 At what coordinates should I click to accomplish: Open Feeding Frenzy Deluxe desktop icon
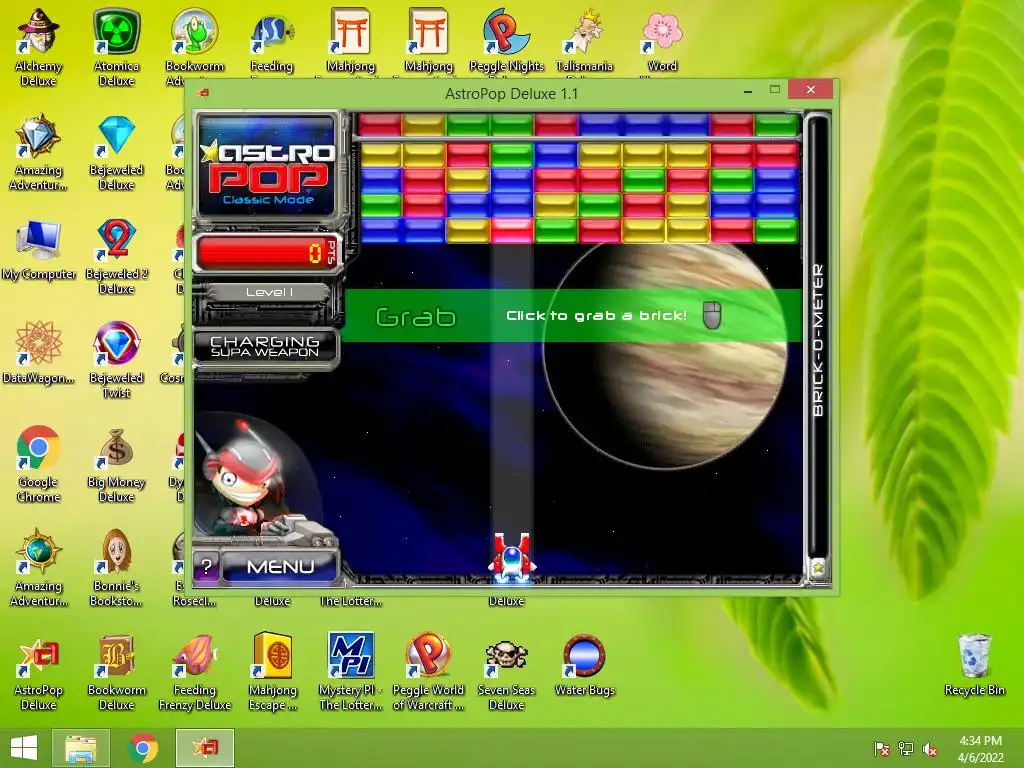(x=195, y=673)
